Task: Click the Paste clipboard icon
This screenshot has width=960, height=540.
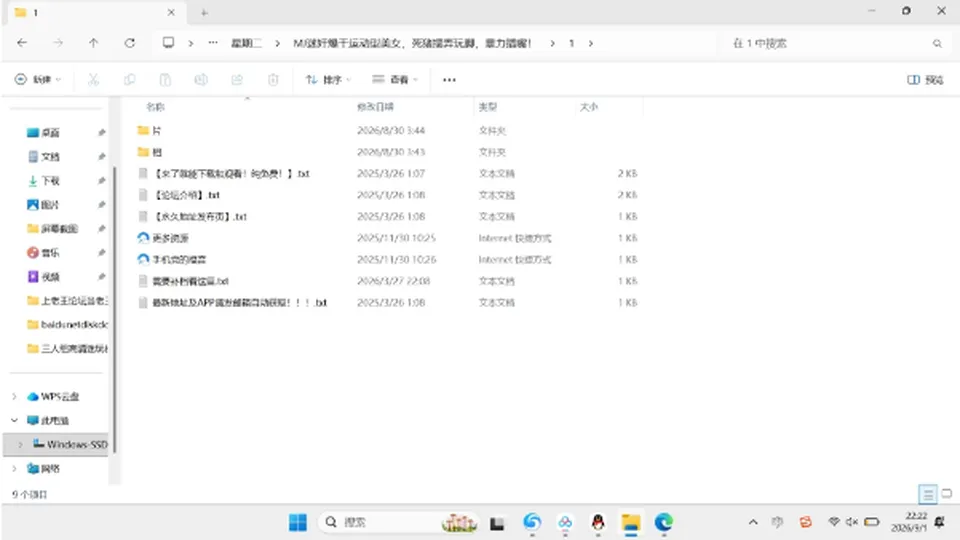Action: [x=165, y=80]
